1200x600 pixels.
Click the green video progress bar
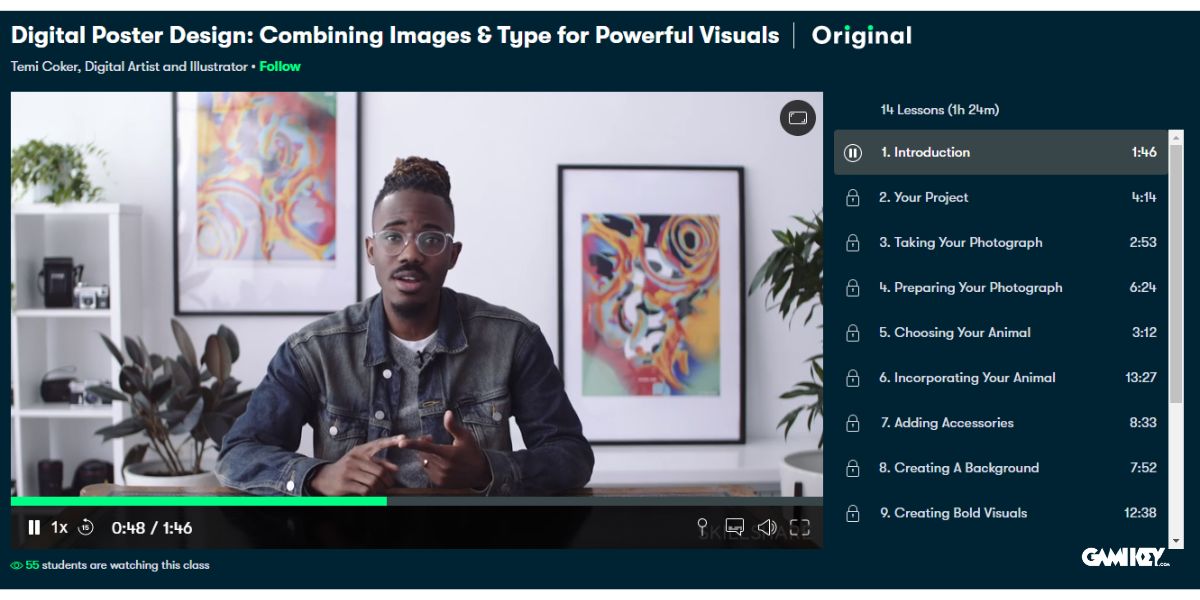200,501
